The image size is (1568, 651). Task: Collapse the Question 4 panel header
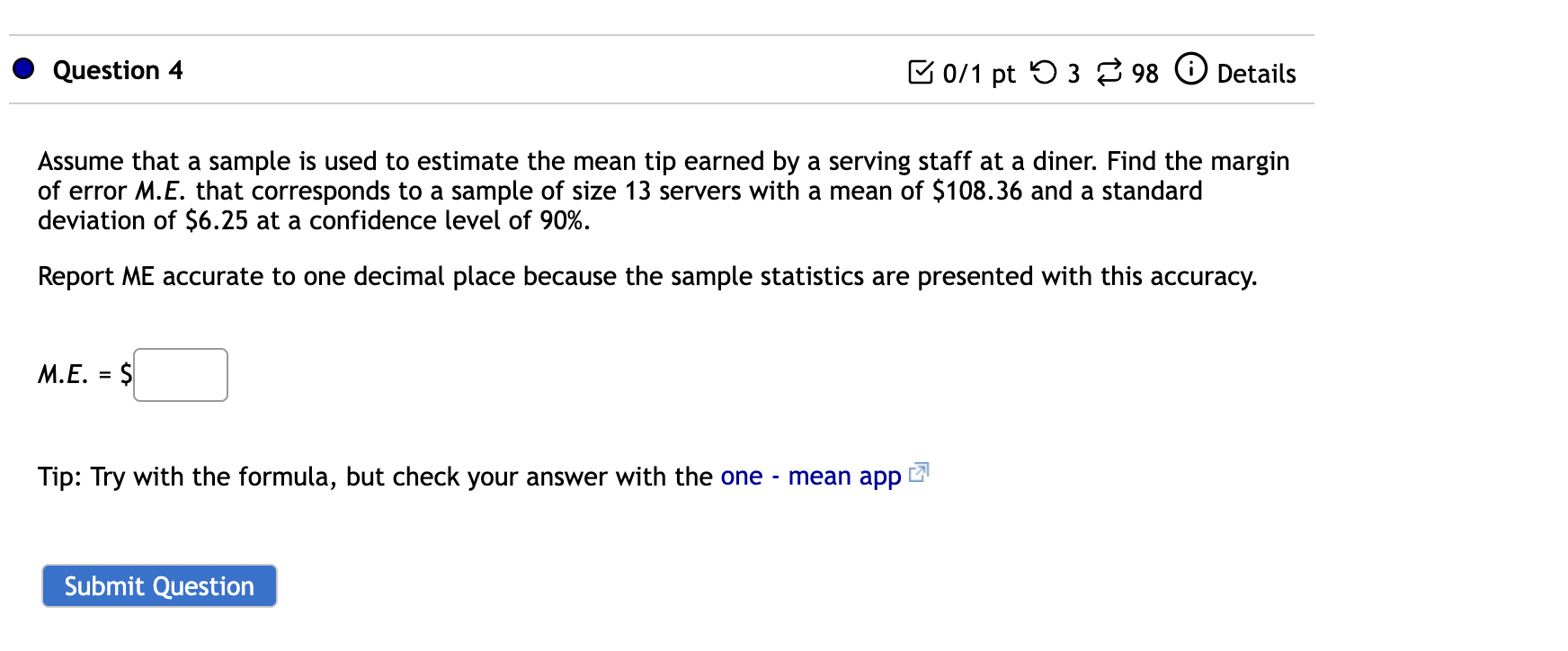click(117, 70)
